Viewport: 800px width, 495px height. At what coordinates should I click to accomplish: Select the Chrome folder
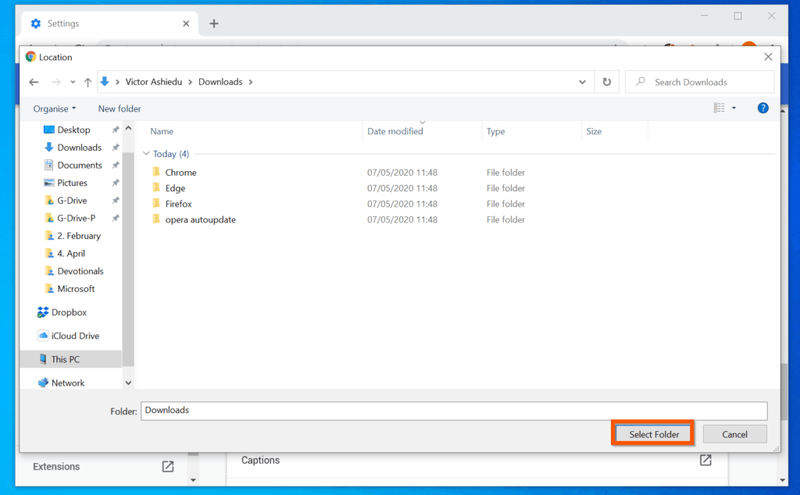[181, 172]
